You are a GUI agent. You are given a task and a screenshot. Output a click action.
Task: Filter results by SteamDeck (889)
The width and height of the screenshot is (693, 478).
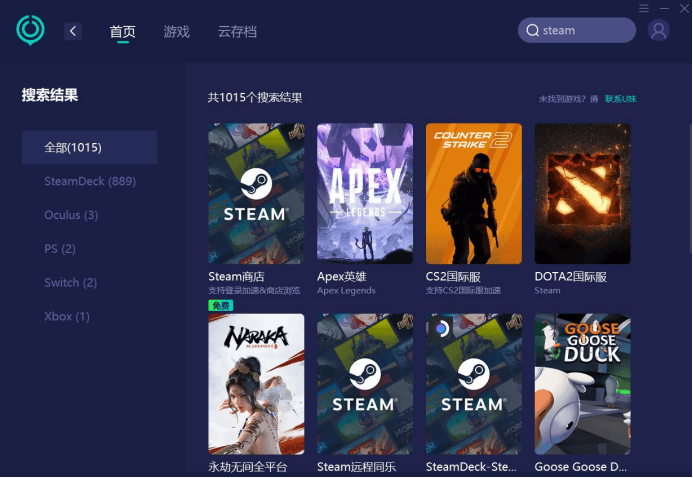(90, 181)
